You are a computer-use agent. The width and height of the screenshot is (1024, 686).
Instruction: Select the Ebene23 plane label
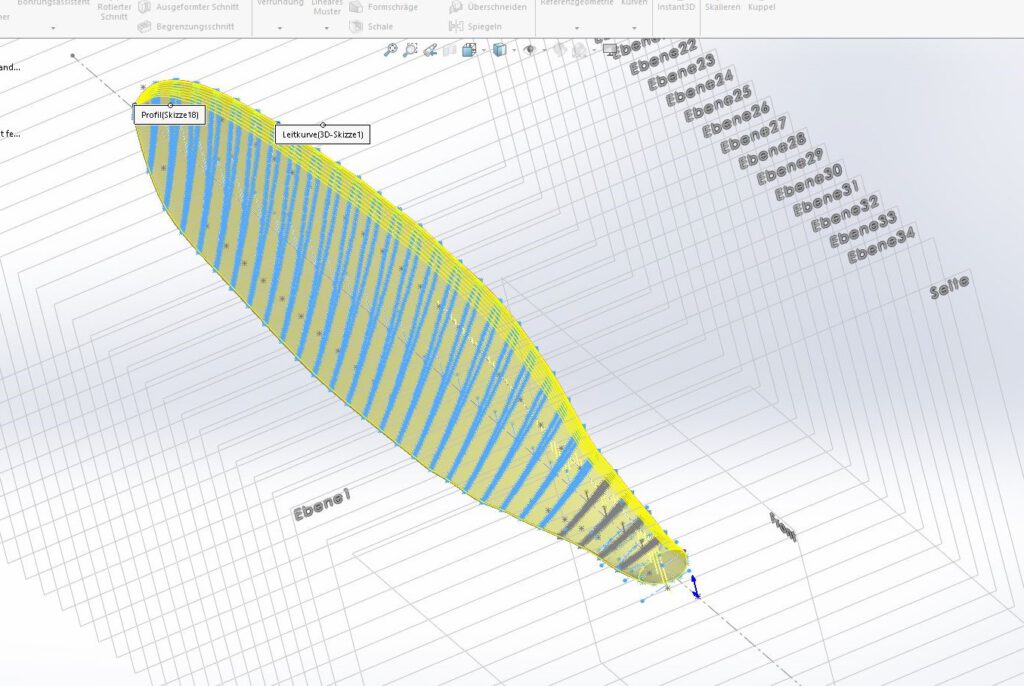tap(681, 73)
